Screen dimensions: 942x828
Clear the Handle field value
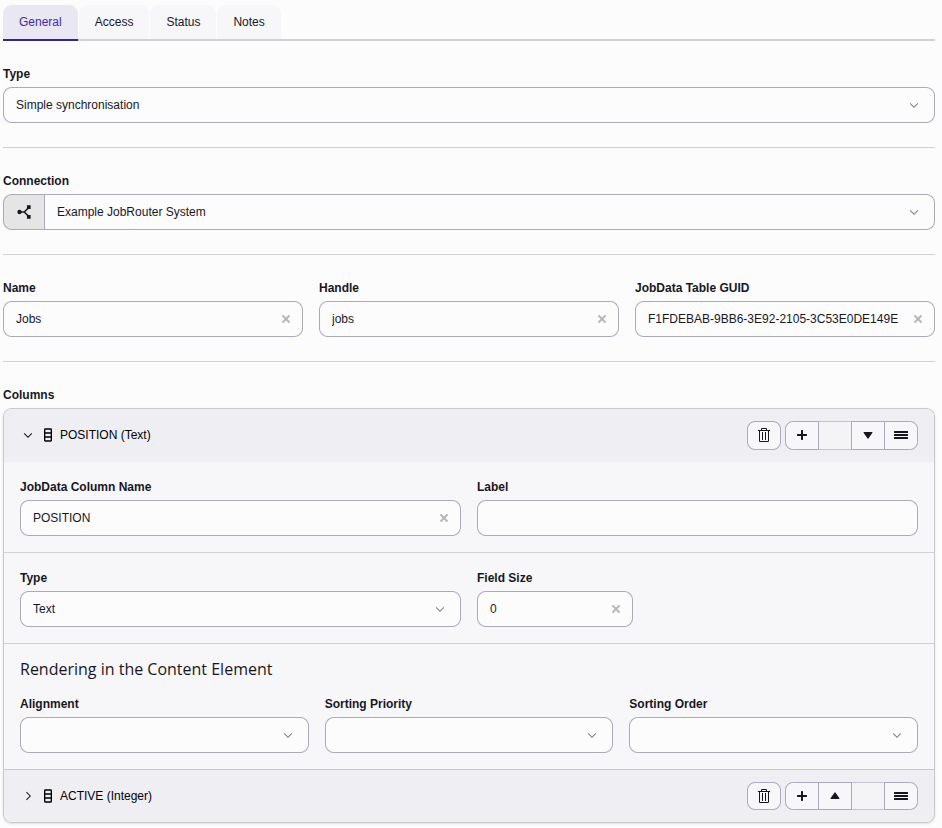[602, 319]
